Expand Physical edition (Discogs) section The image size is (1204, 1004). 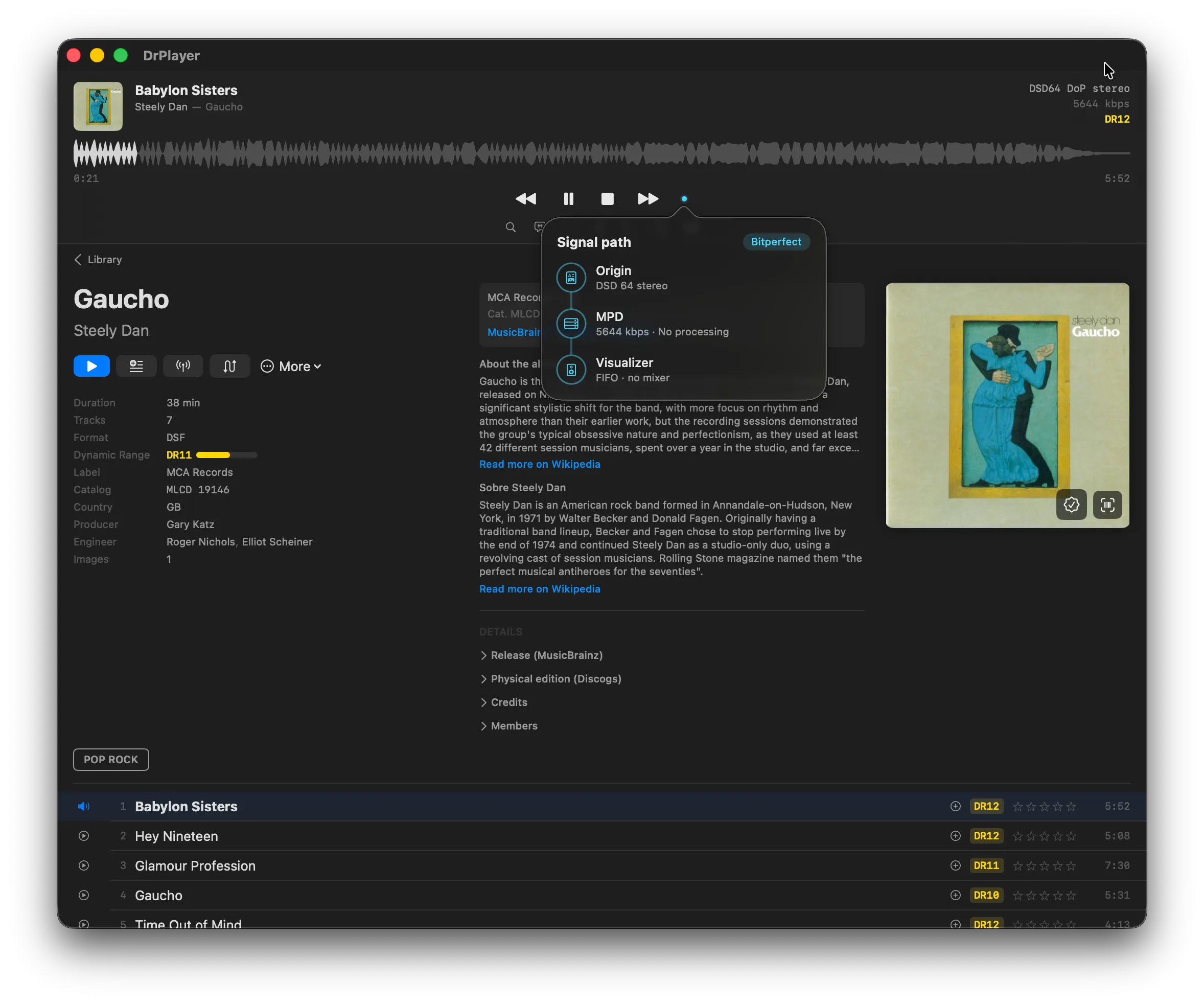tap(550, 678)
